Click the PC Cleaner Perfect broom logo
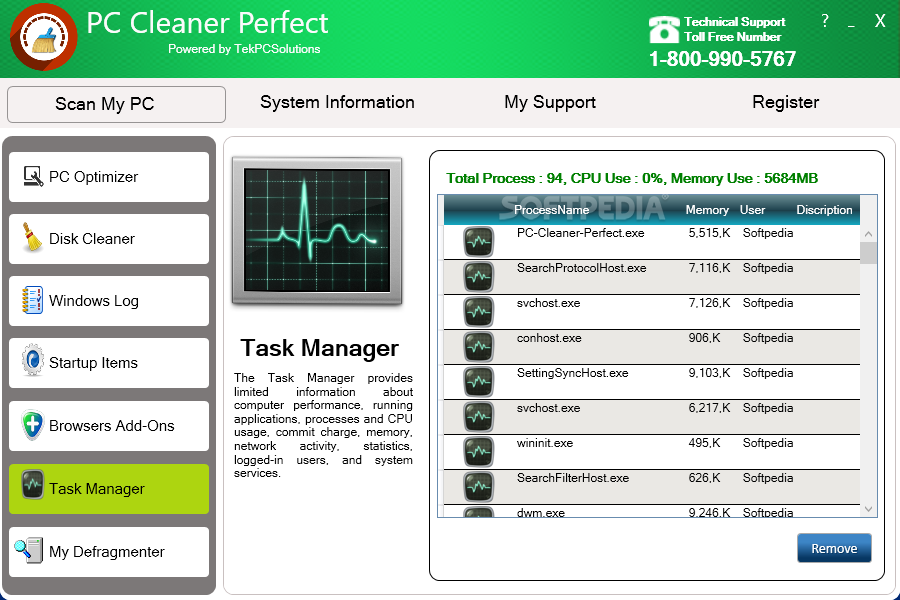 (44, 37)
